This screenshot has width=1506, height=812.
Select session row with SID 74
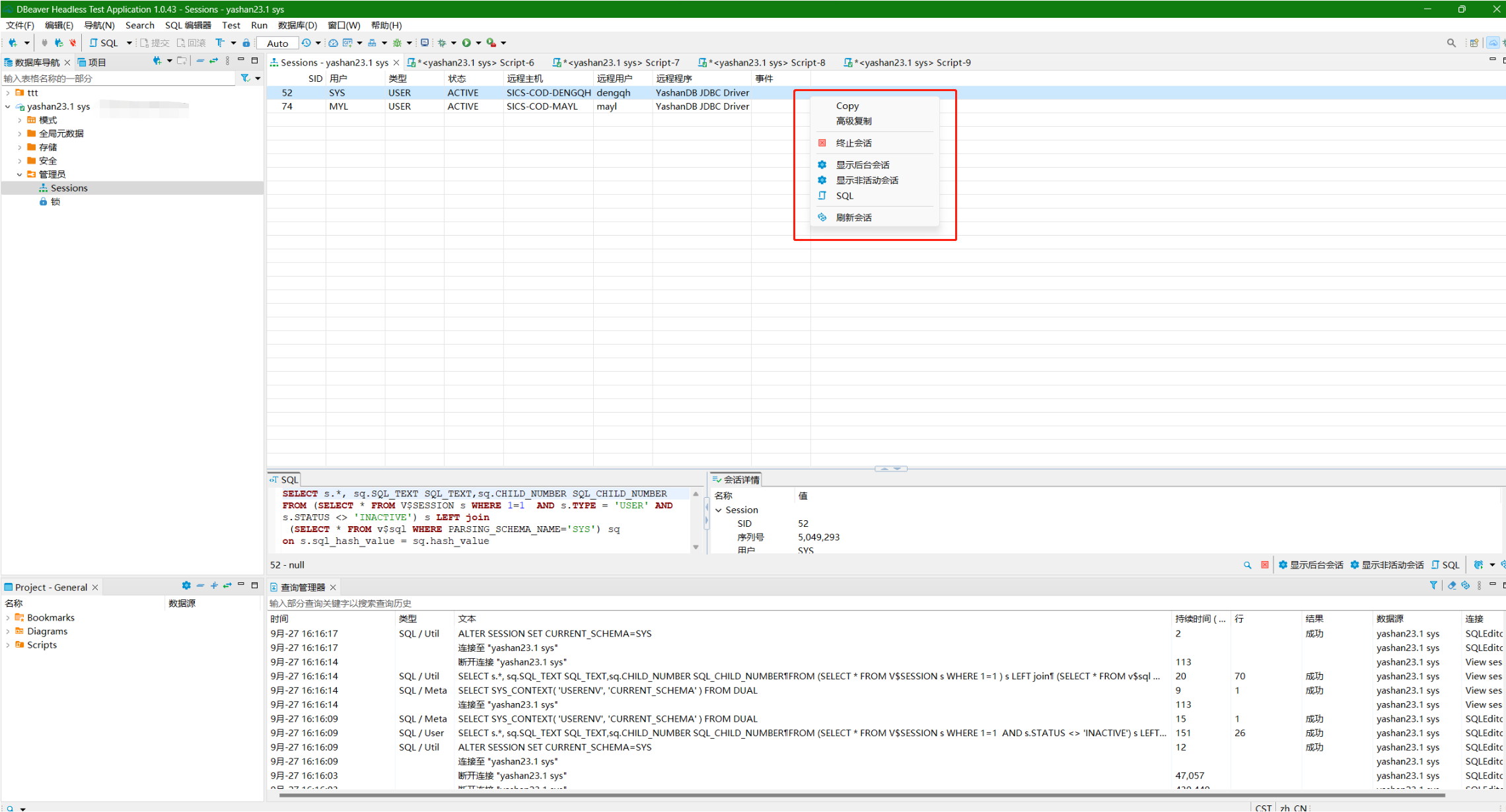tap(886, 106)
